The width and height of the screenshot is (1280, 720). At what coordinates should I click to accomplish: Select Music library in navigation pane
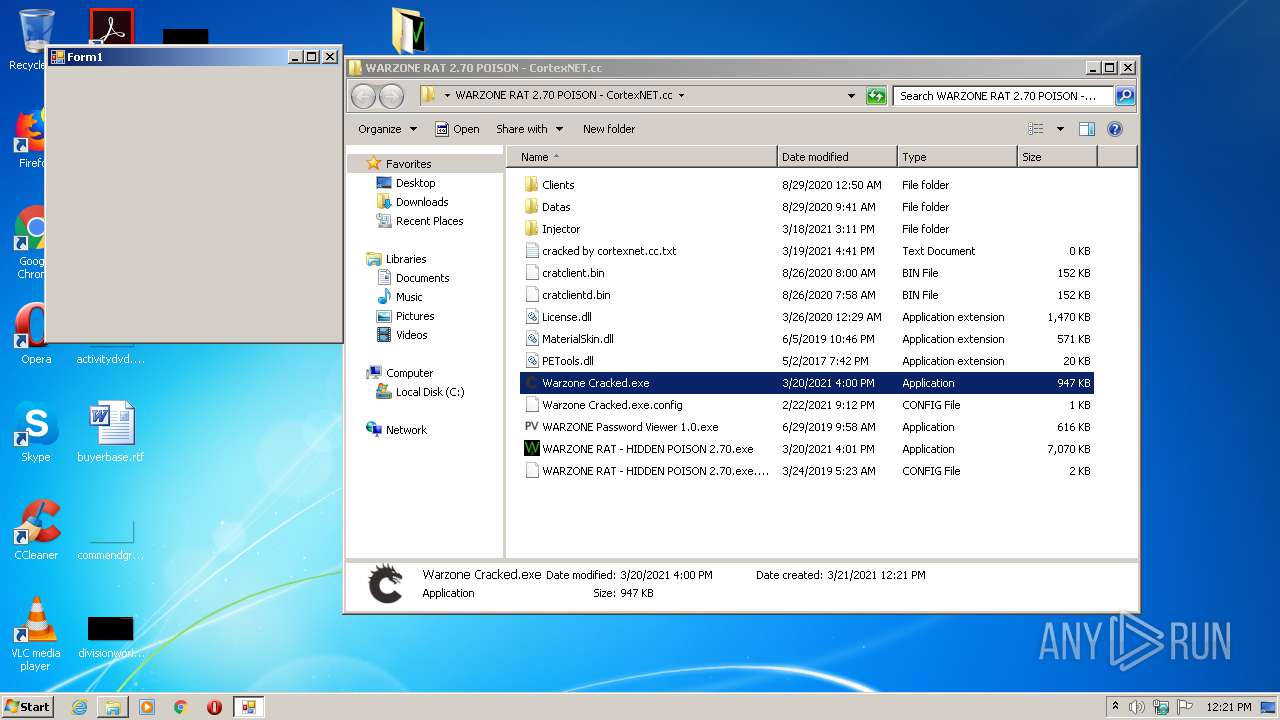click(408, 297)
